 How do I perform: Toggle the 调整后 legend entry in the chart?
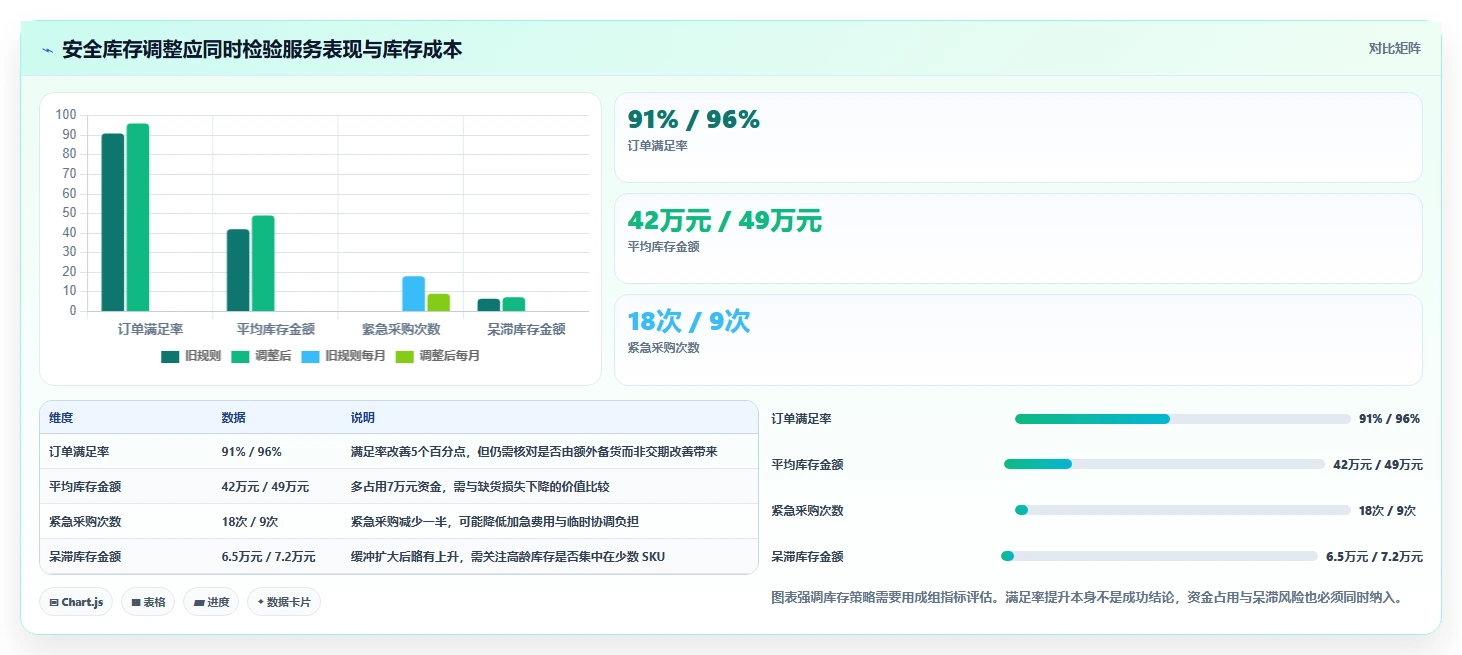click(261, 356)
